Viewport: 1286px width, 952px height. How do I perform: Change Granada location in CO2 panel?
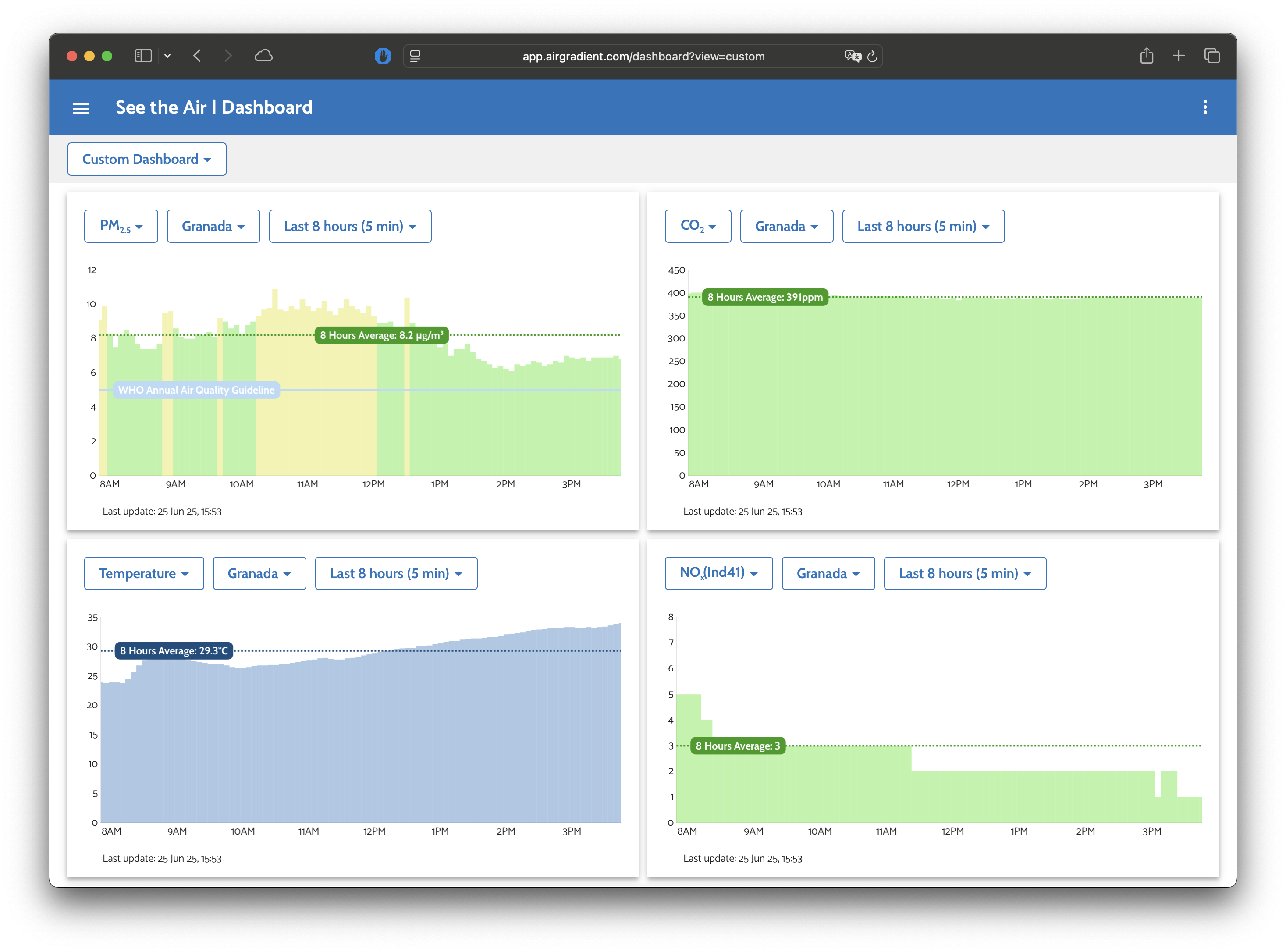click(x=786, y=227)
